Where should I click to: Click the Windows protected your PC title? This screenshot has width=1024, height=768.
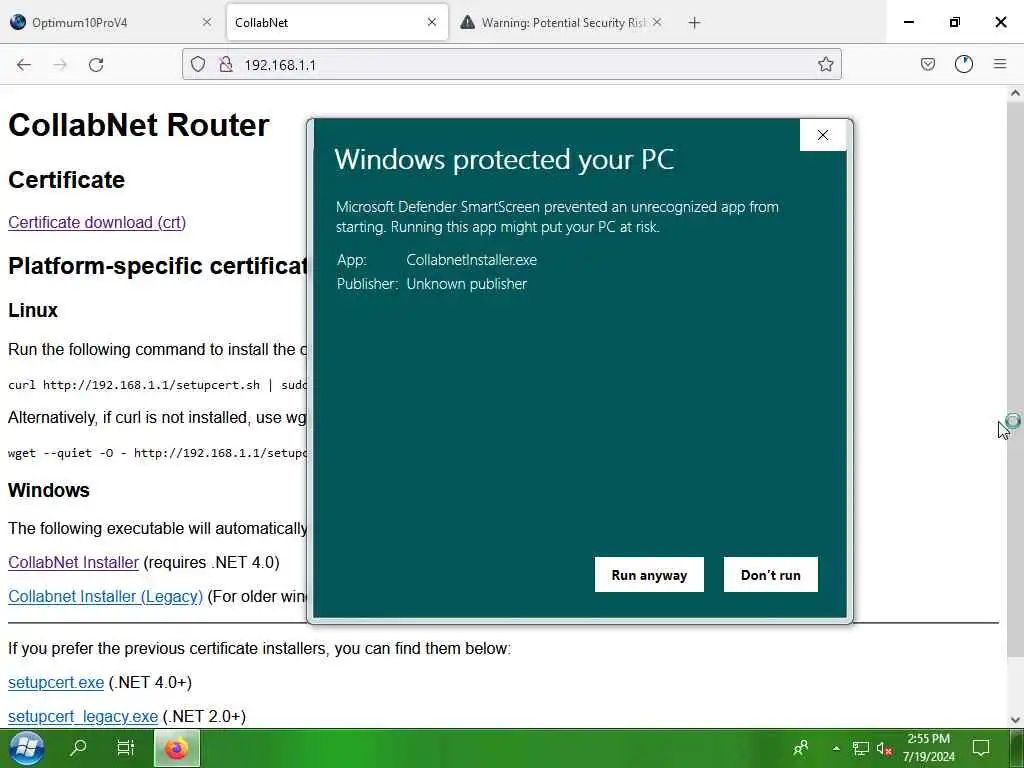(x=504, y=159)
